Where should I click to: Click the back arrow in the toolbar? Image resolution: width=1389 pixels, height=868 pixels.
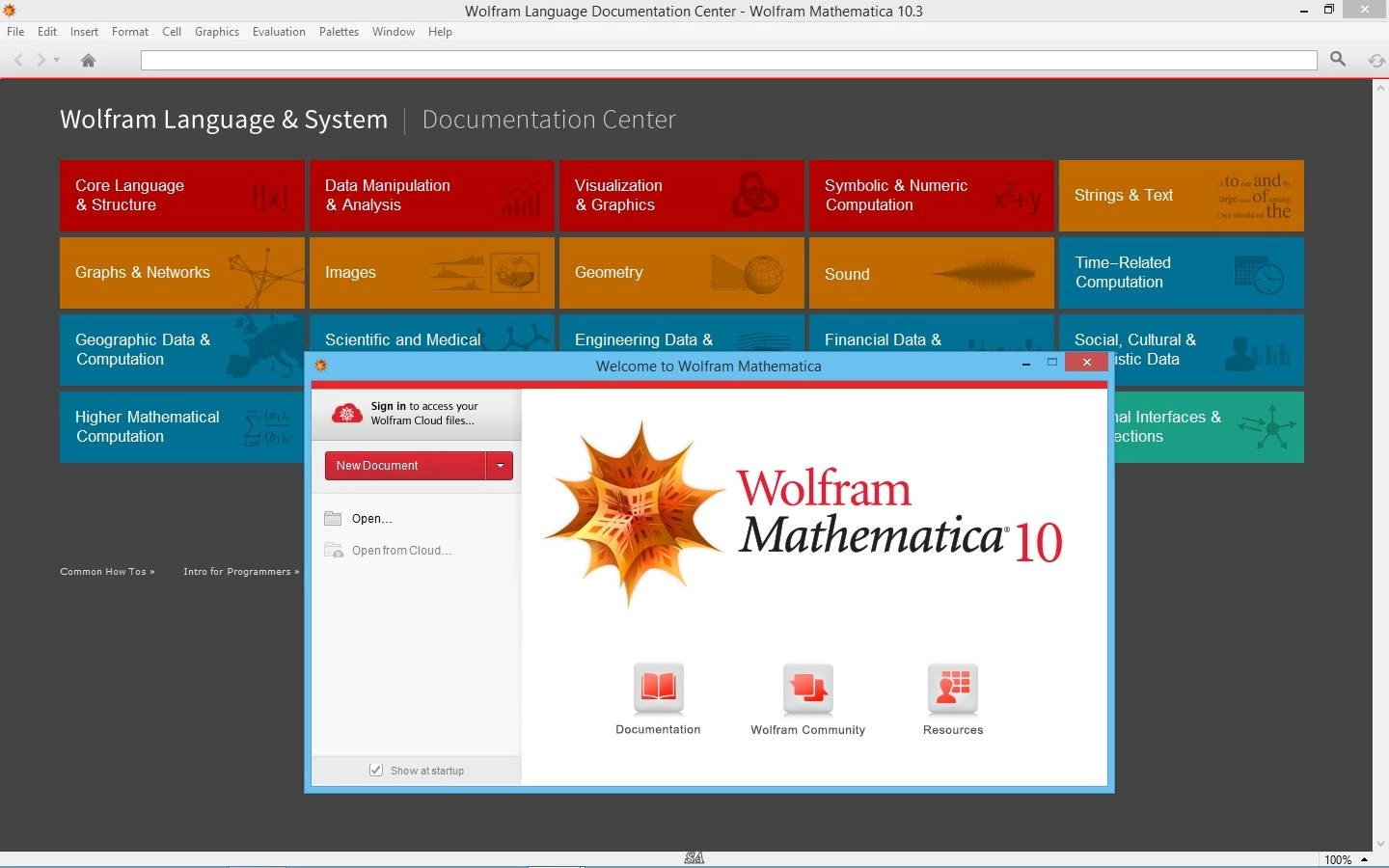[x=18, y=60]
